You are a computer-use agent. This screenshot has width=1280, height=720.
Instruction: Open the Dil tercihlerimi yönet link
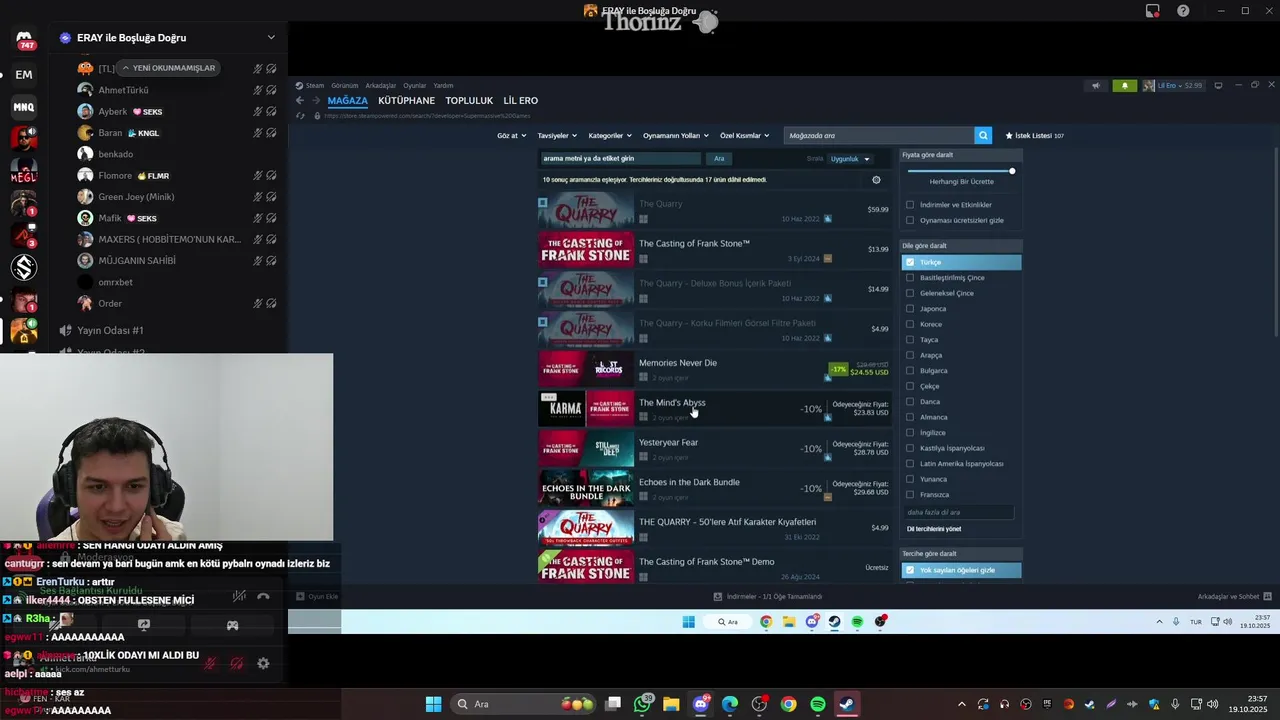pyautogui.click(x=934, y=529)
